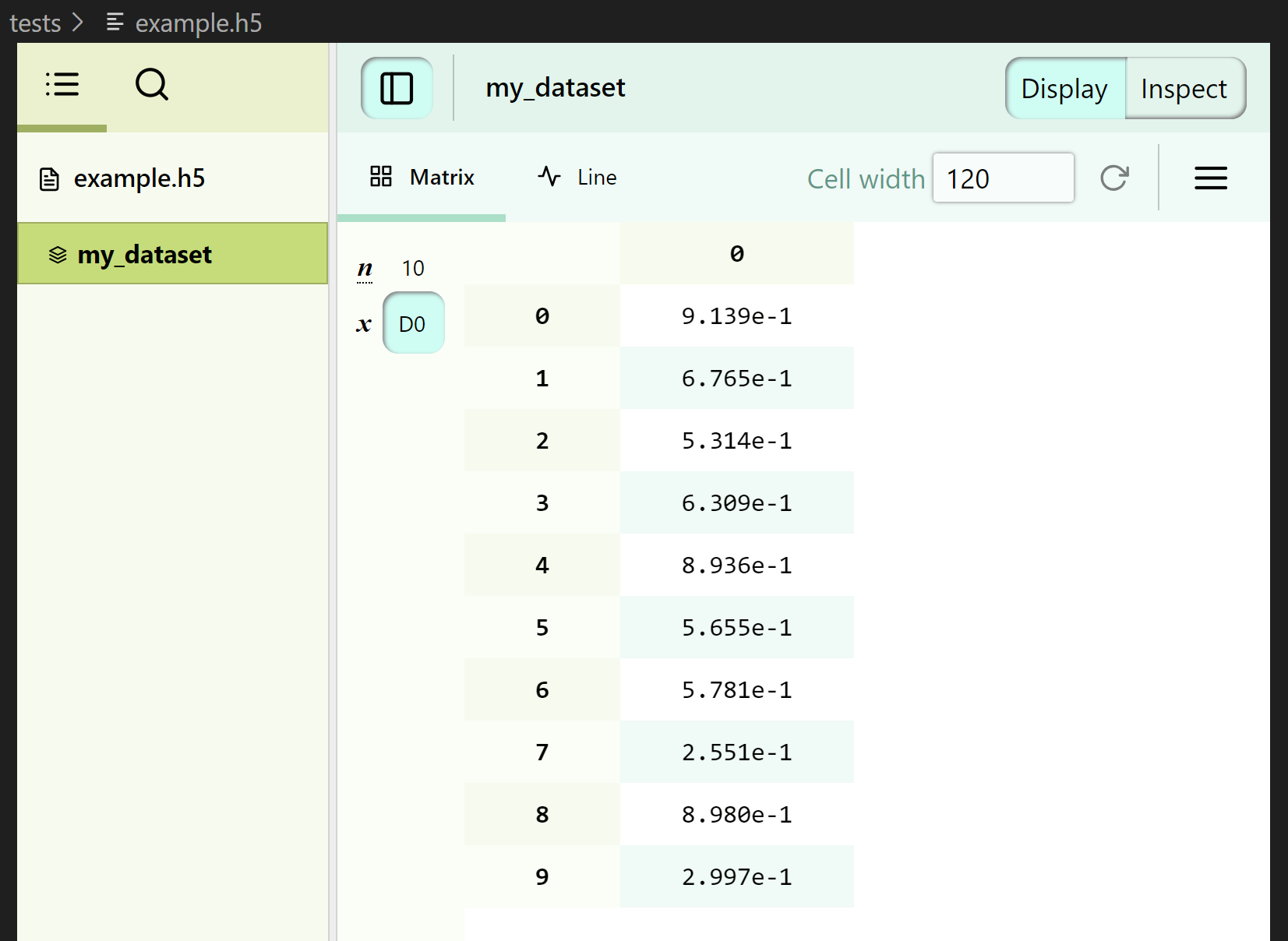Viewport: 1288px width, 941px height.
Task: Click cell value 8.980e-1
Action: click(737, 814)
